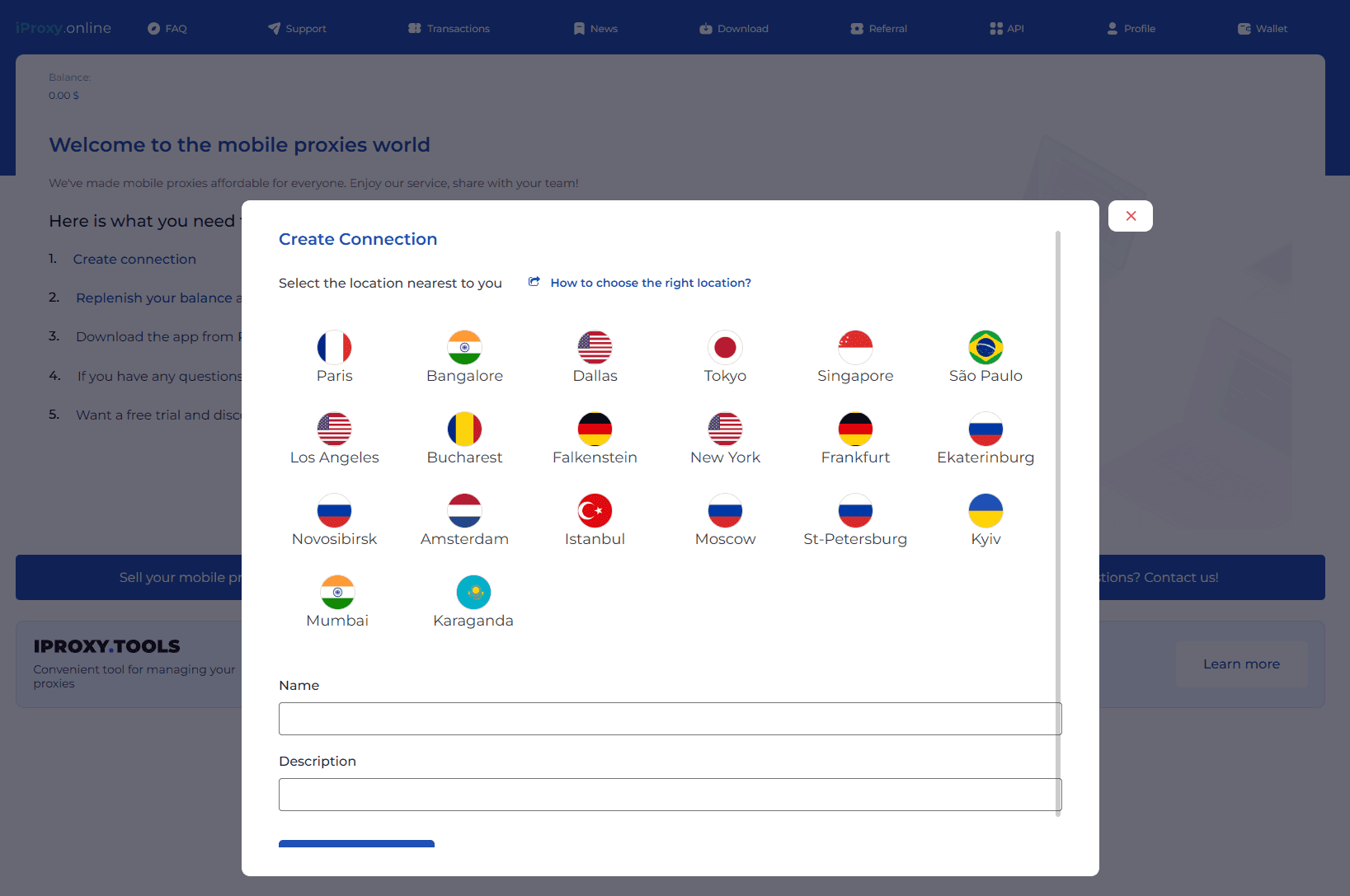Close the Create Connection dialog
The height and width of the screenshot is (896, 1350).
[1131, 216]
